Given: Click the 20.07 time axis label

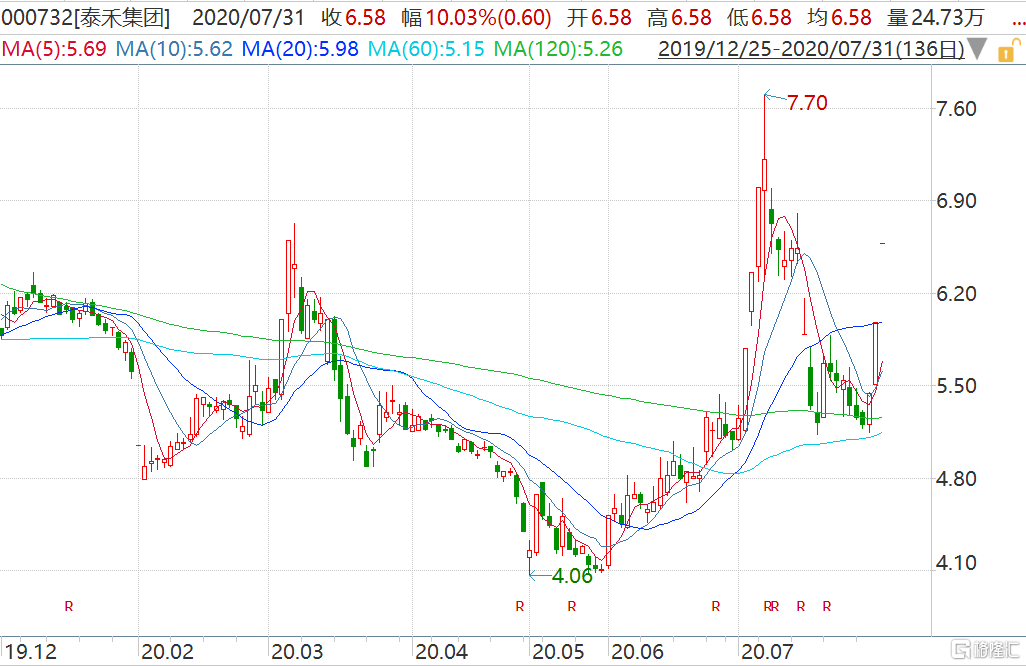Looking at the screenshot, I should pyautogui.click(x=768, y=652).
